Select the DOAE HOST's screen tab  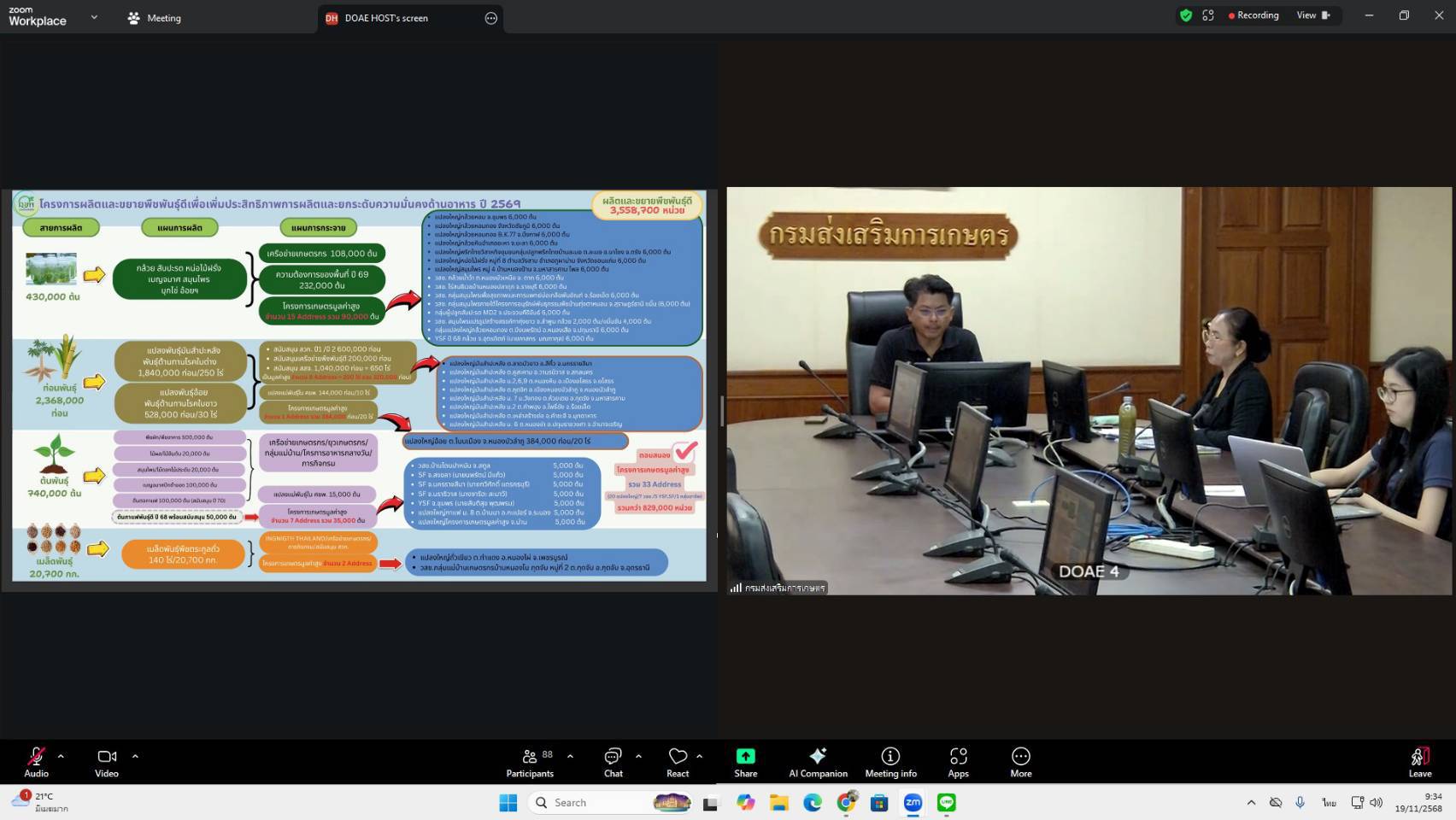tap(386, 18)
